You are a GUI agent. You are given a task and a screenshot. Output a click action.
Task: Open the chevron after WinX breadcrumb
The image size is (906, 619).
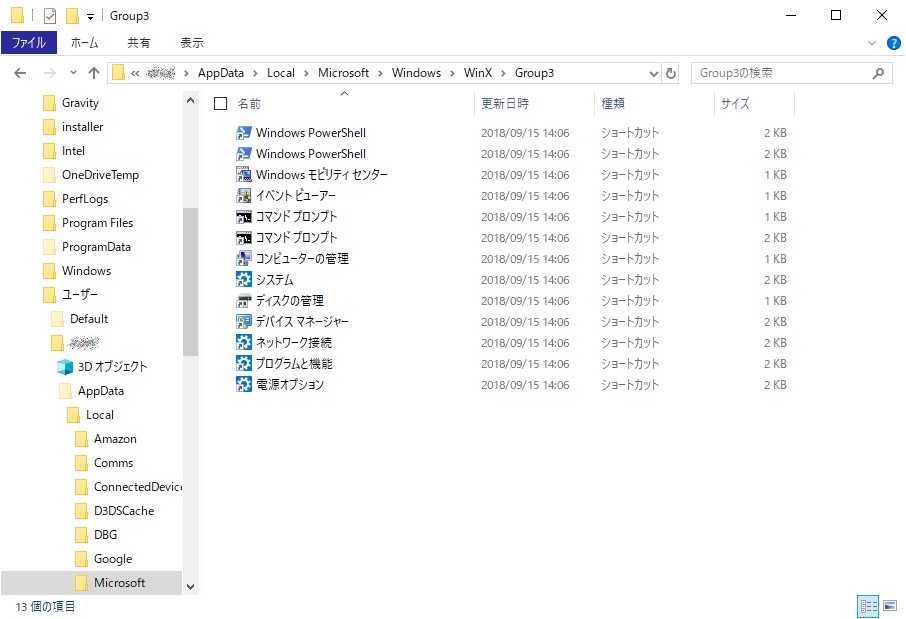(x=503, y=73)
